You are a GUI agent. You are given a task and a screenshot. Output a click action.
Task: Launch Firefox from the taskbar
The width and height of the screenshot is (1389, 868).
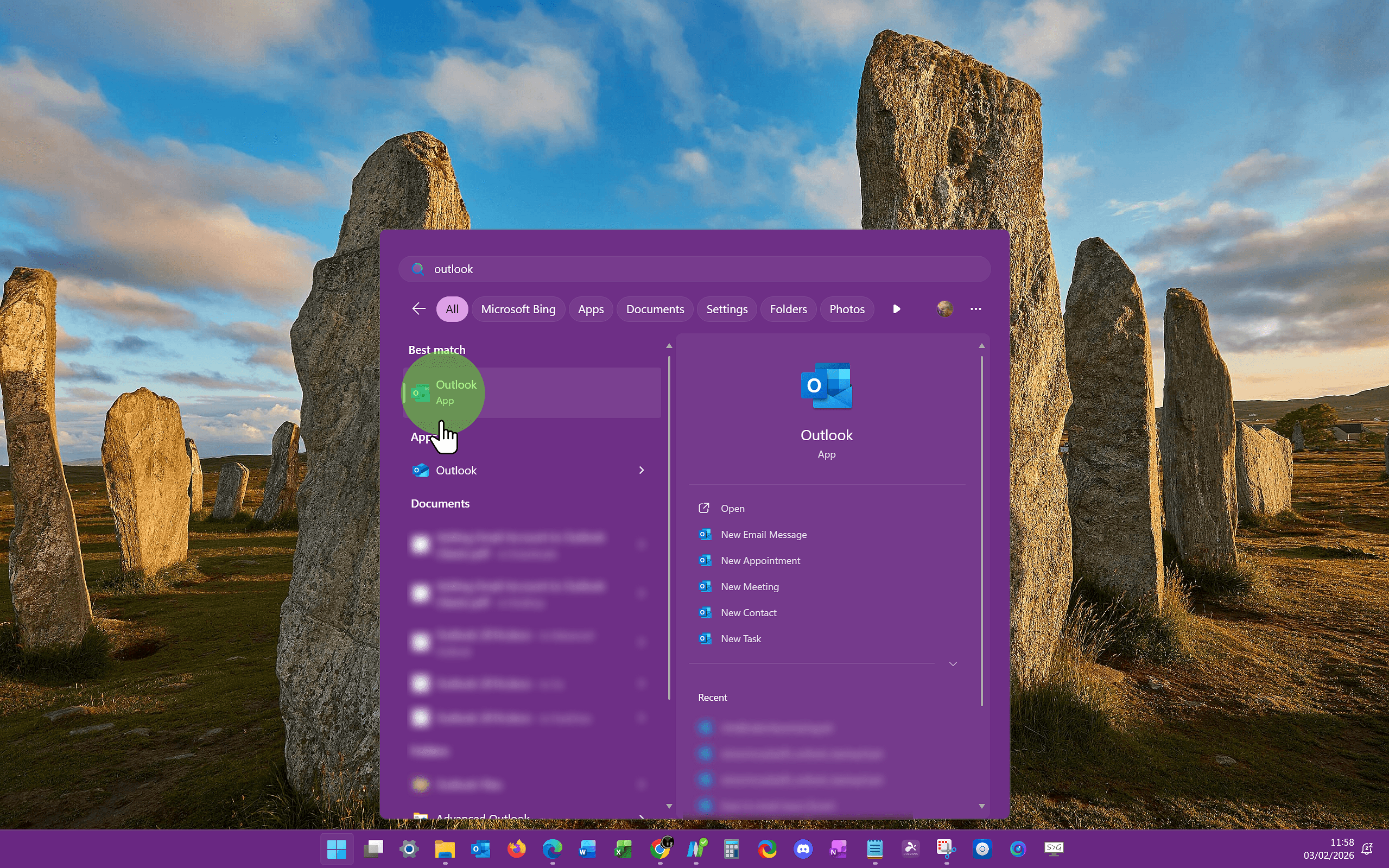(517, 848)
